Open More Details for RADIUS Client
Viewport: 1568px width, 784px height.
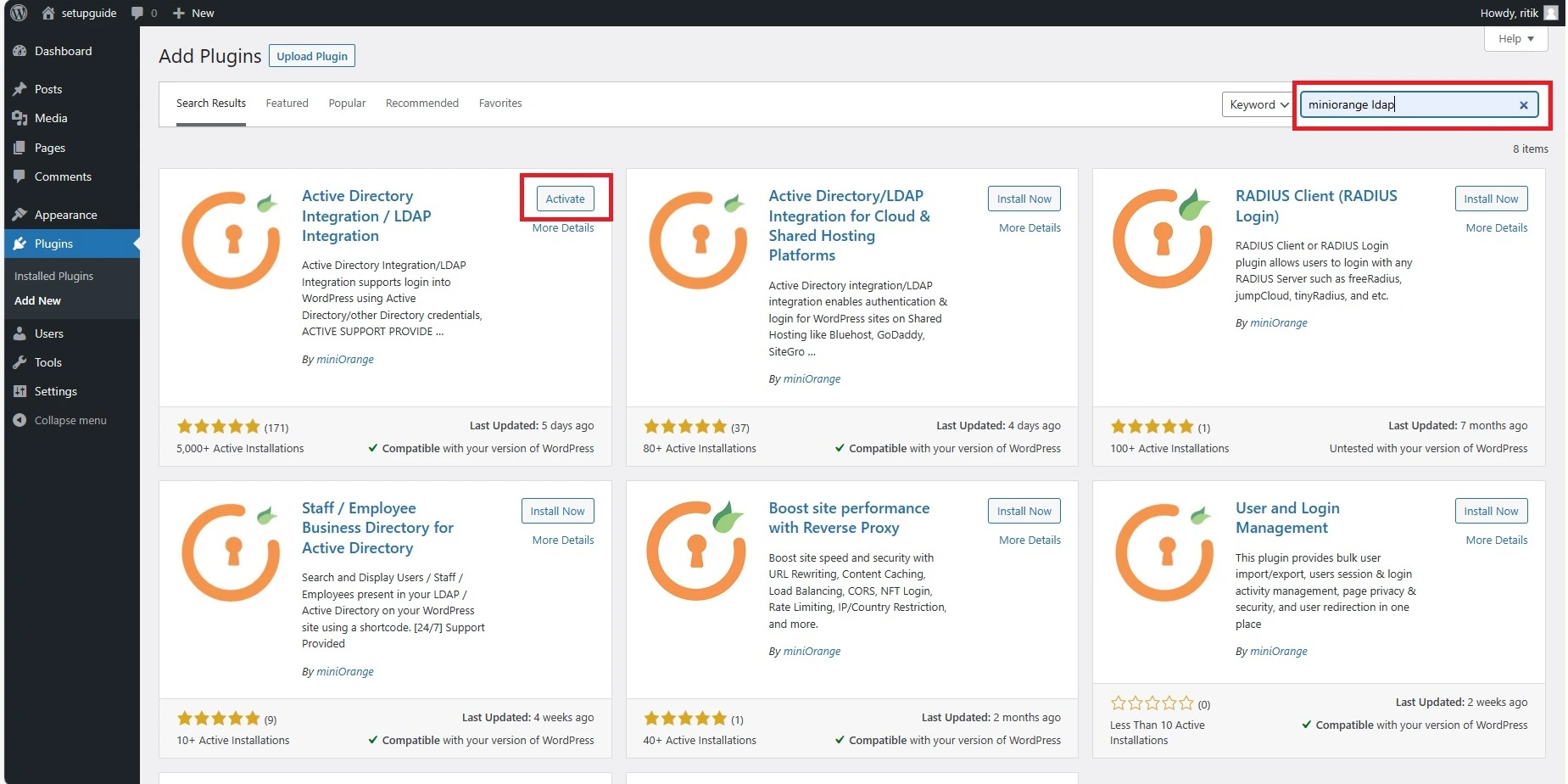point(1497,227)
